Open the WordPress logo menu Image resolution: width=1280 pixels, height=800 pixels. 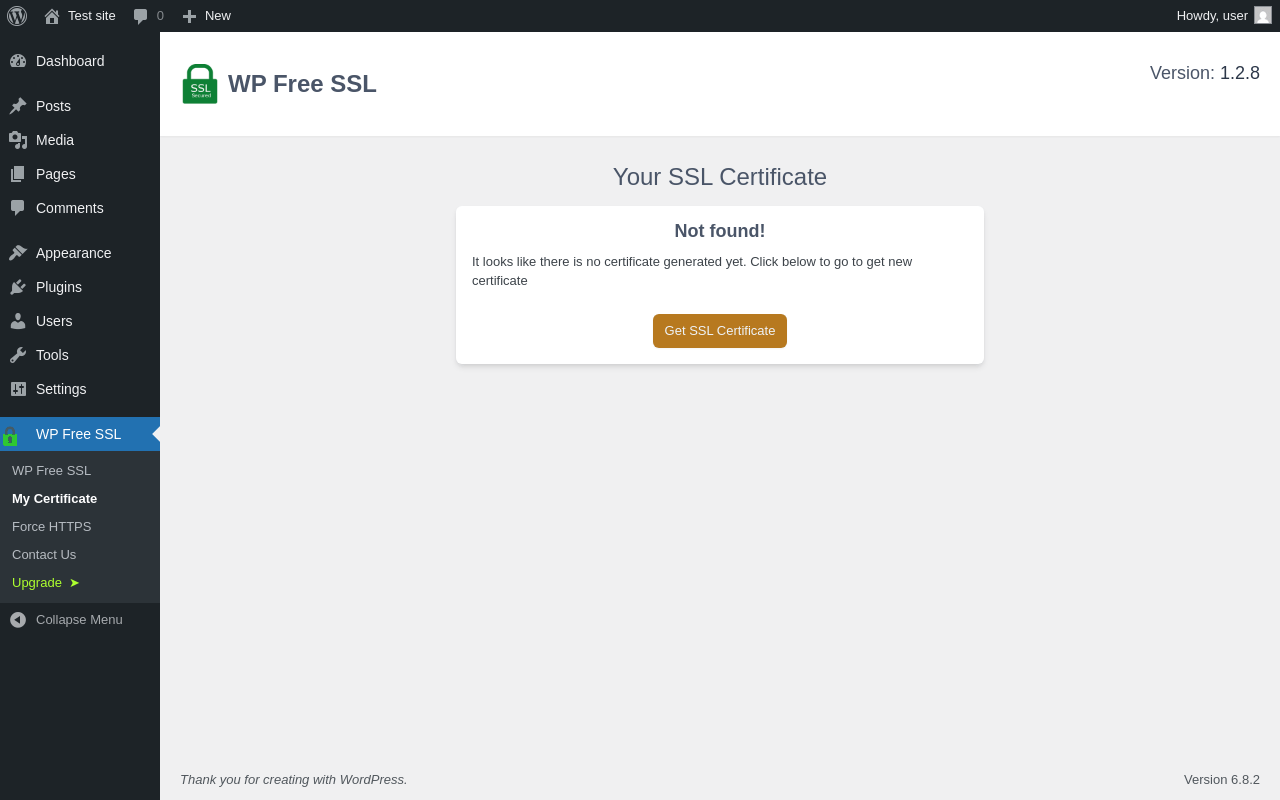tap(17, 16)
